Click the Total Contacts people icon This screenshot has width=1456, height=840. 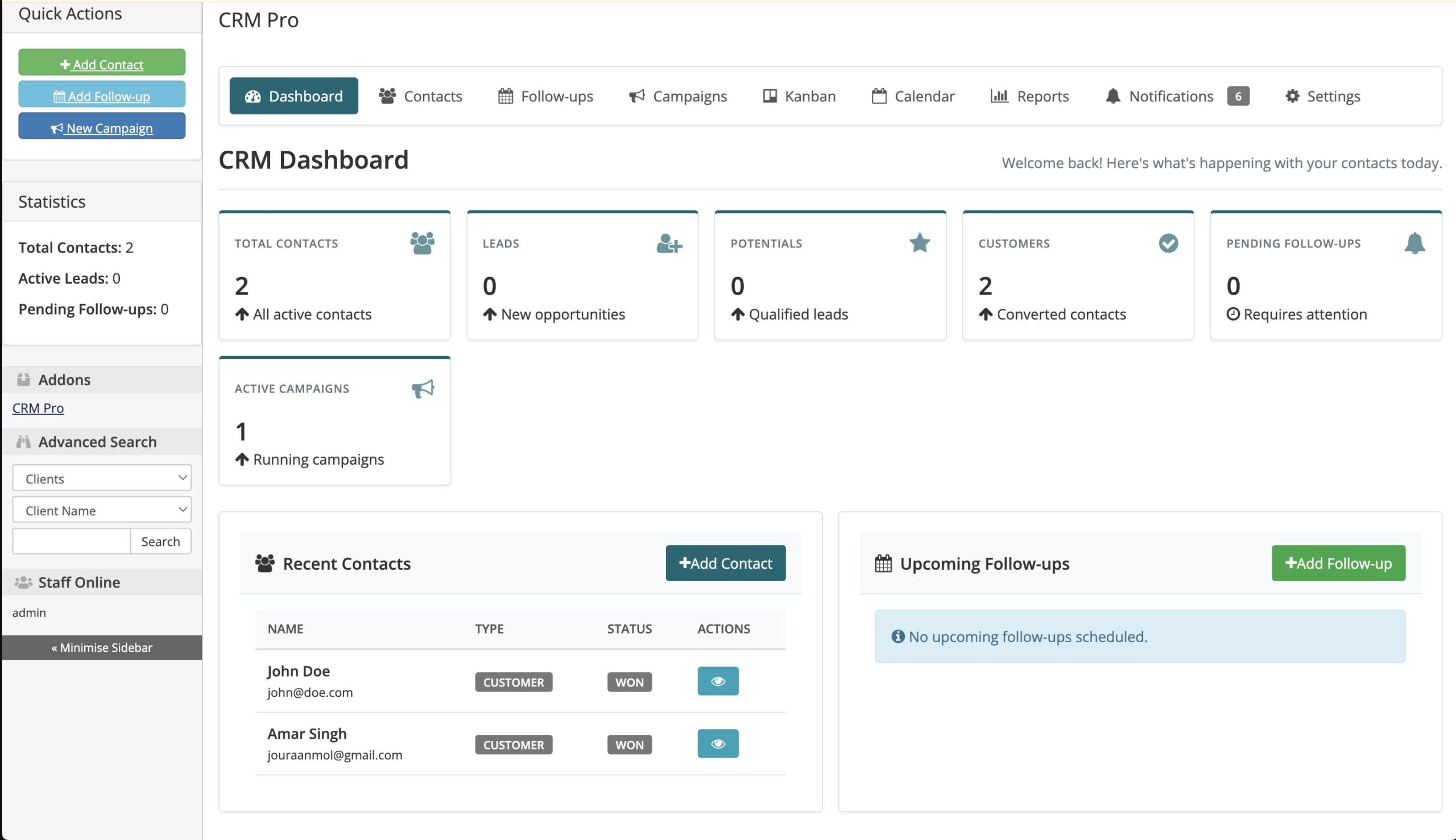(421, 243)
